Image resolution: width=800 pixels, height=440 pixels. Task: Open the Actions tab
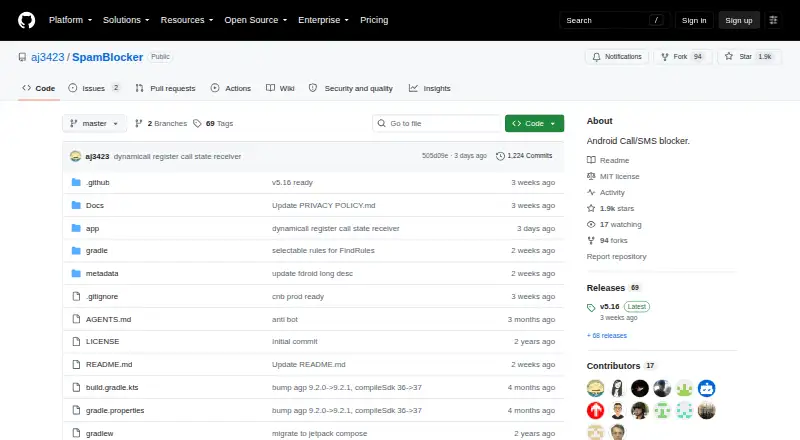point(231,88)
